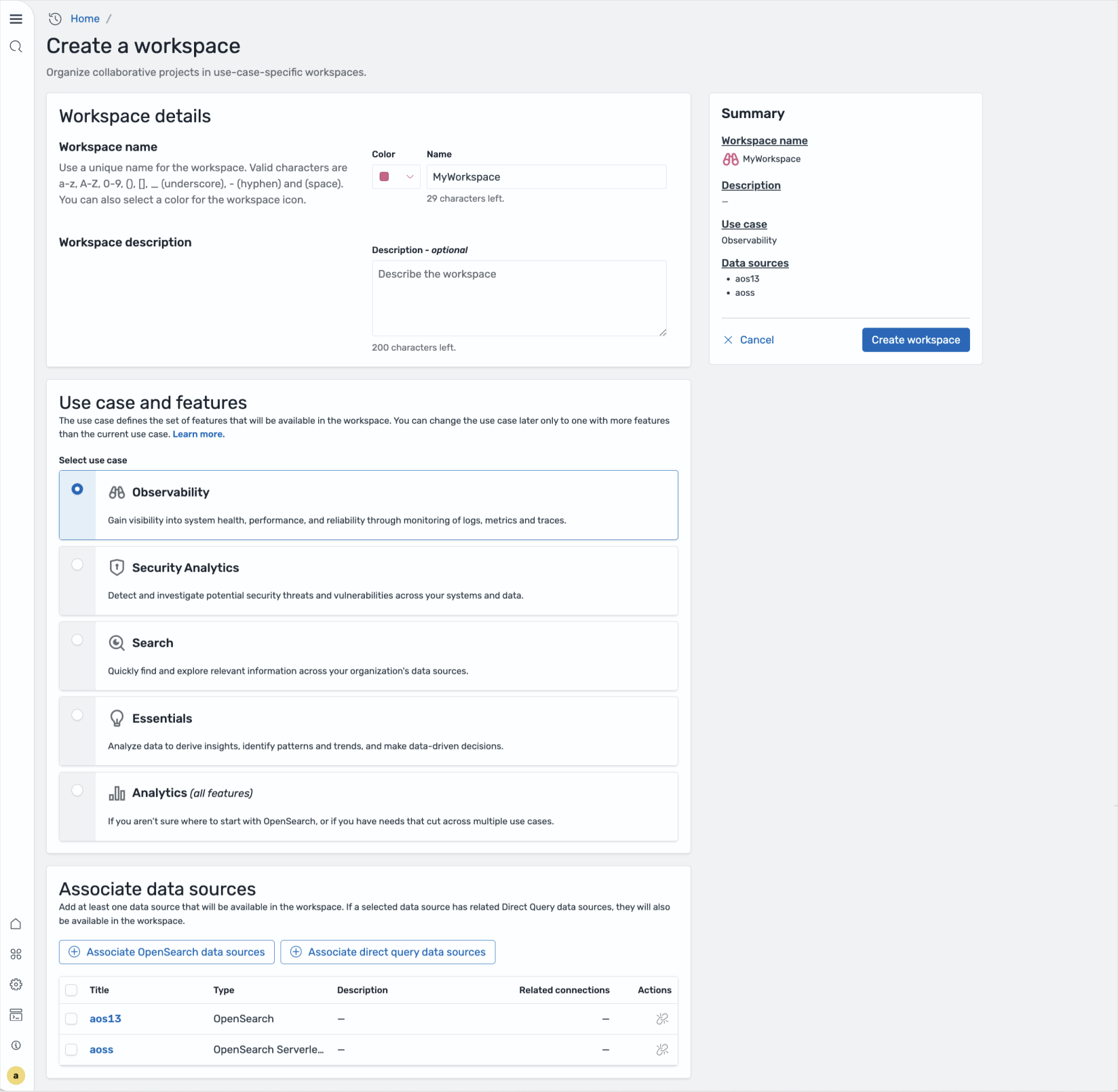Open the hamburger navigation menu
1118x1092 pixels.
[16, 19]
